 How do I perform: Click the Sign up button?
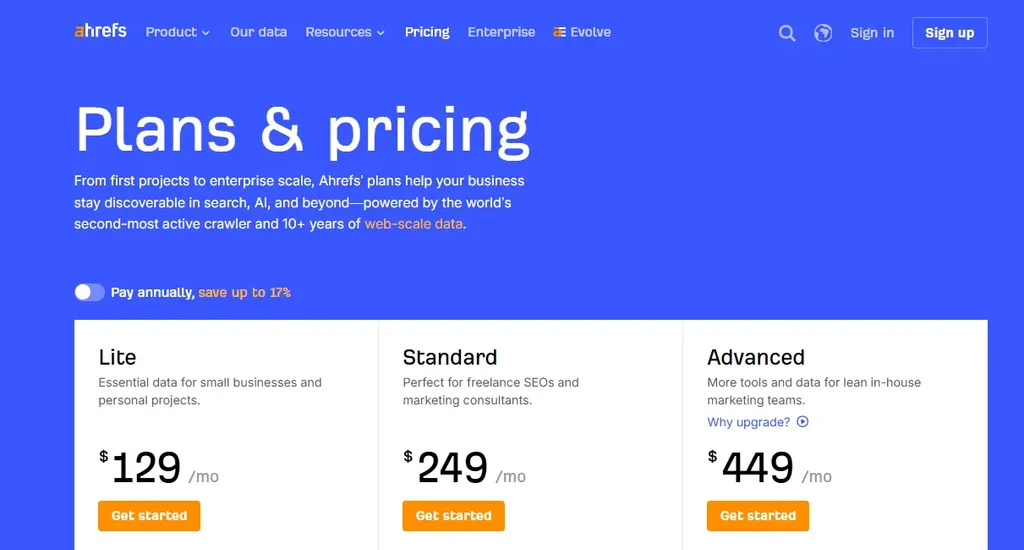click(x=950, y=33)
